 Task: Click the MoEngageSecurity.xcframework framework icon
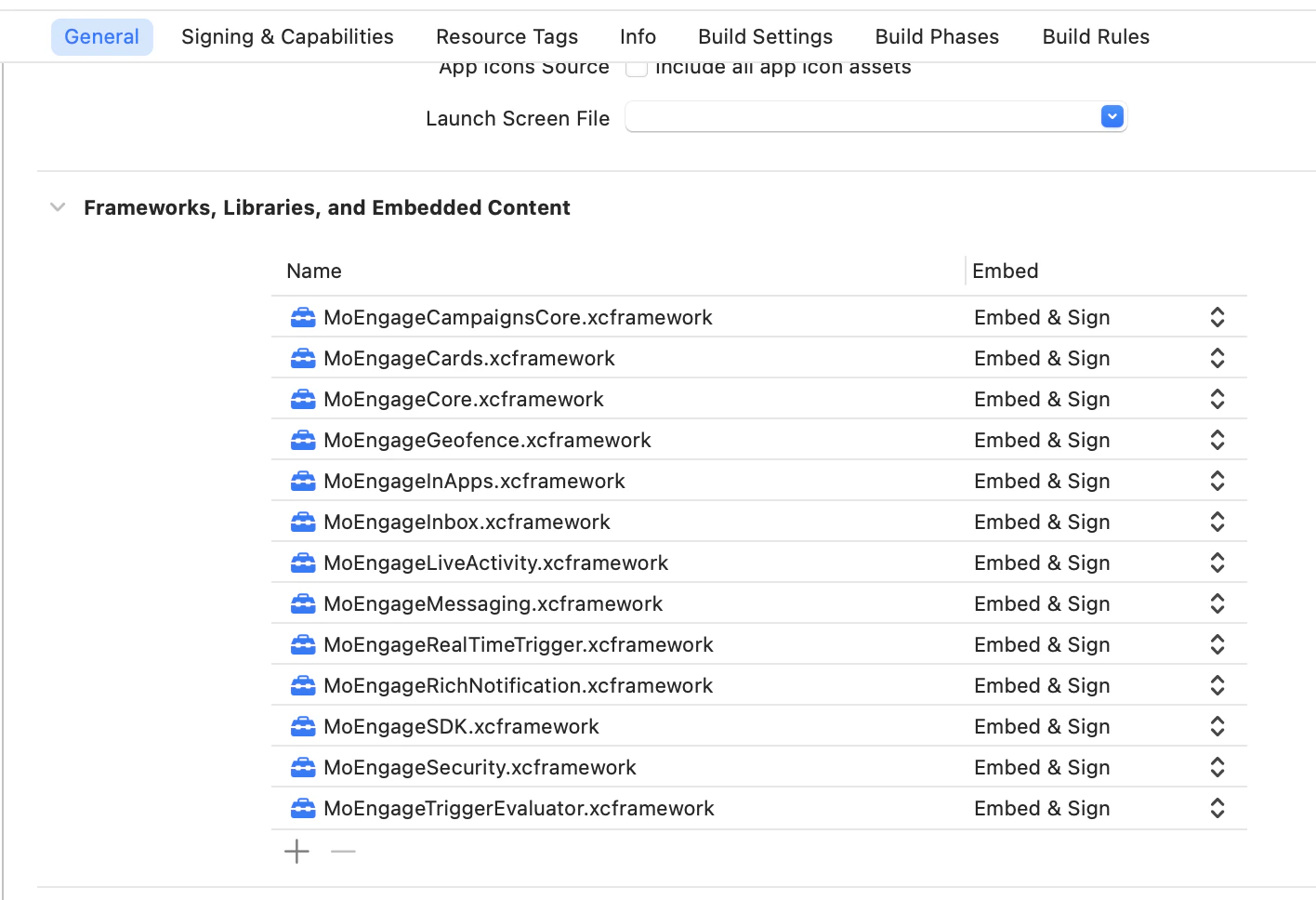303,767
